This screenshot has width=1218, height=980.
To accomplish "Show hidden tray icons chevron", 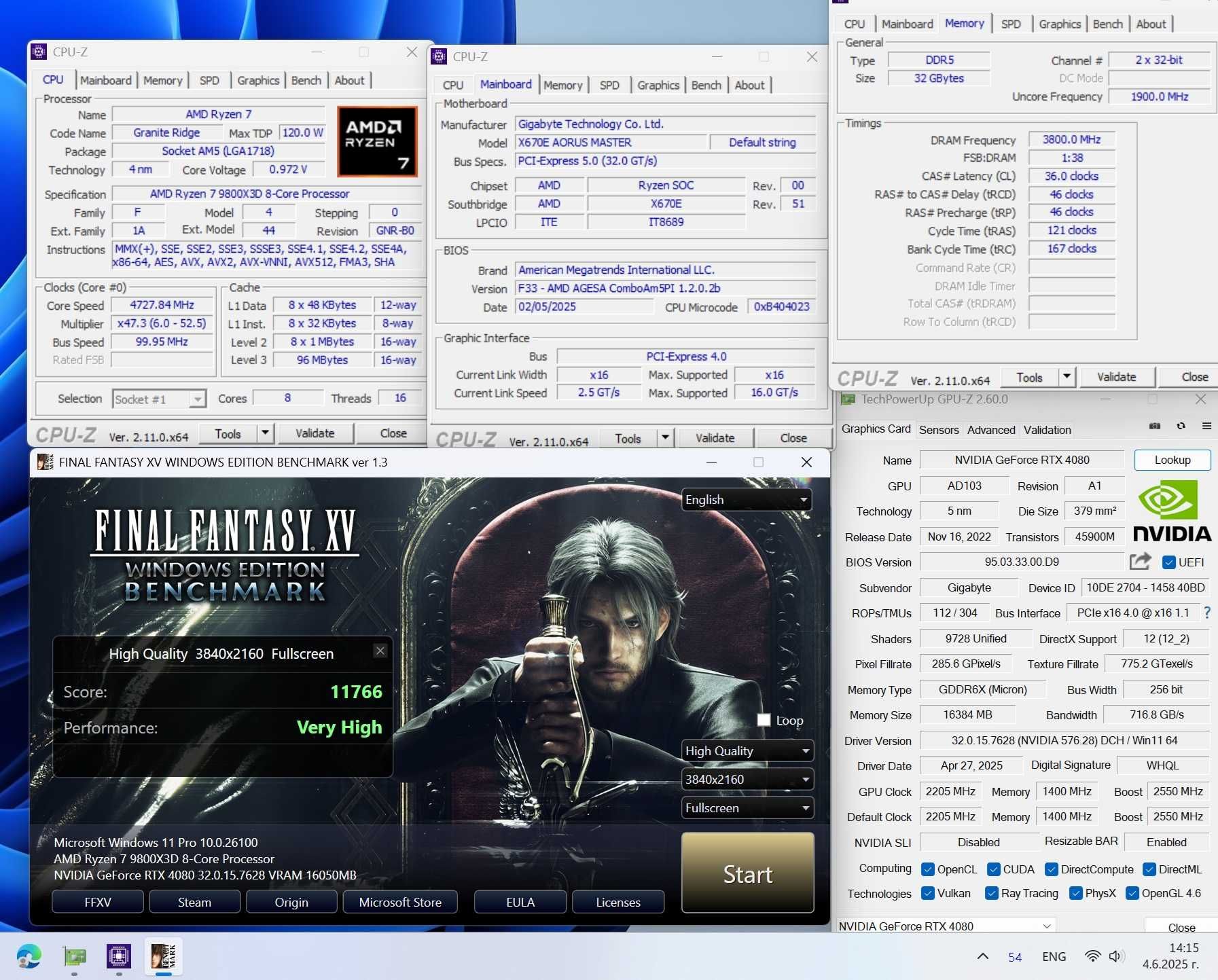I will (x=982, y=956).
